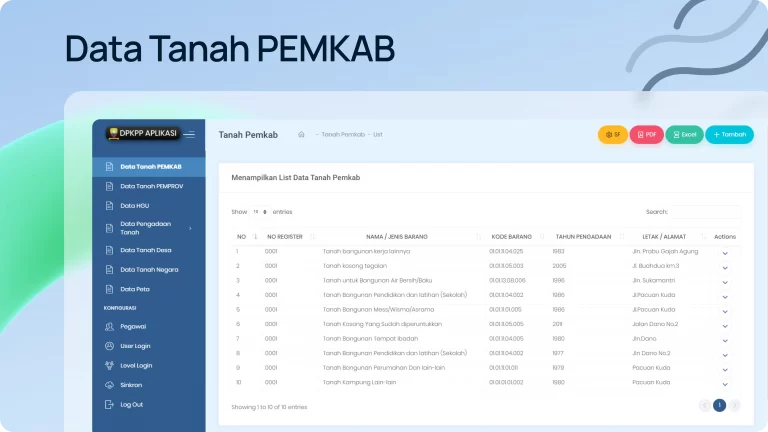The height and width of the screenshot is (432, 768).
Task: Sort by the NO column arrows
Action: tap(255, 237)
